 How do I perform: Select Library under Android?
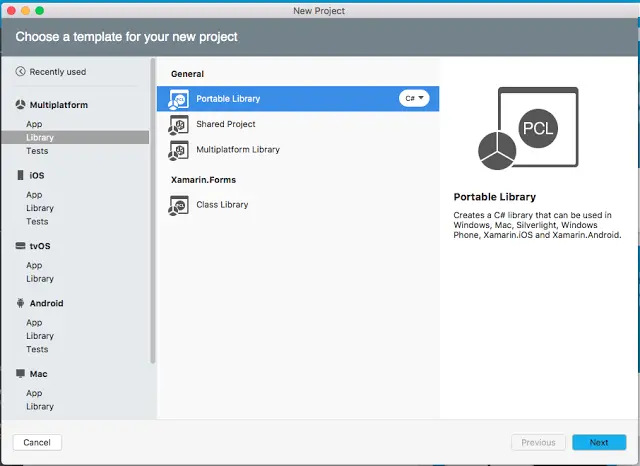(40, 336)
